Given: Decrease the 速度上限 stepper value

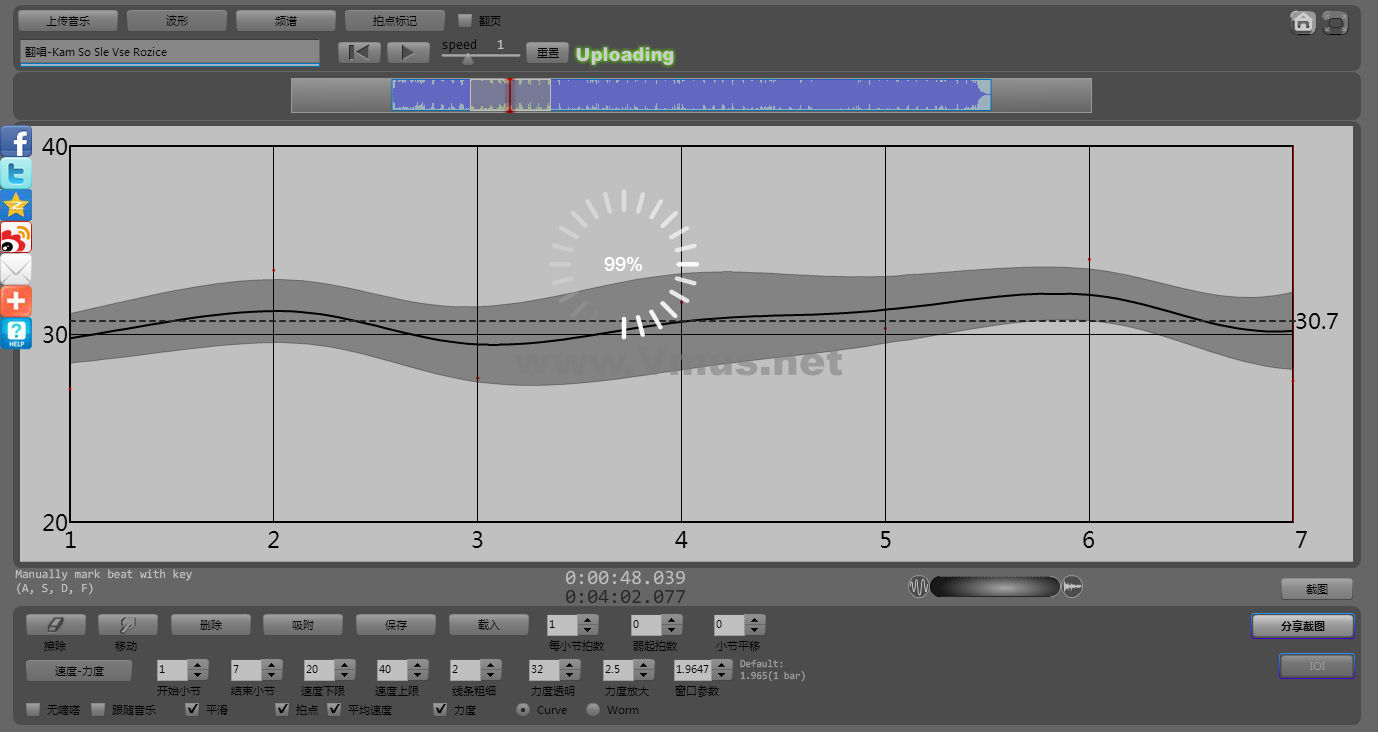Looking at the screenshot, I should point(417,675).
